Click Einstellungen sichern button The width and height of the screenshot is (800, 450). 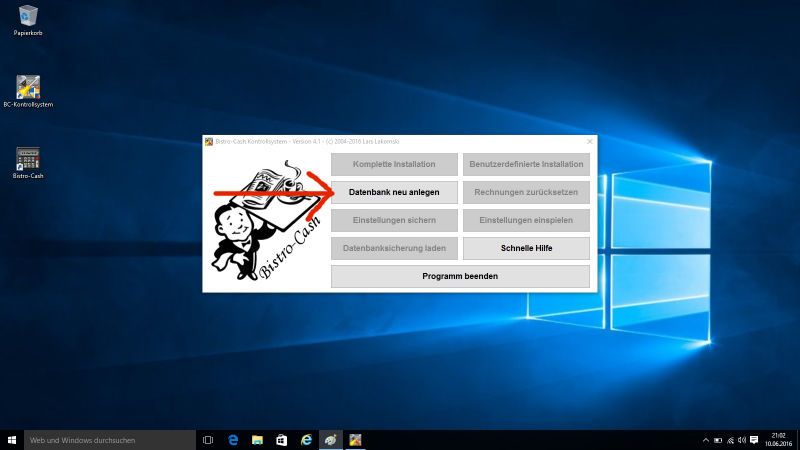click(x=394, y=220)
